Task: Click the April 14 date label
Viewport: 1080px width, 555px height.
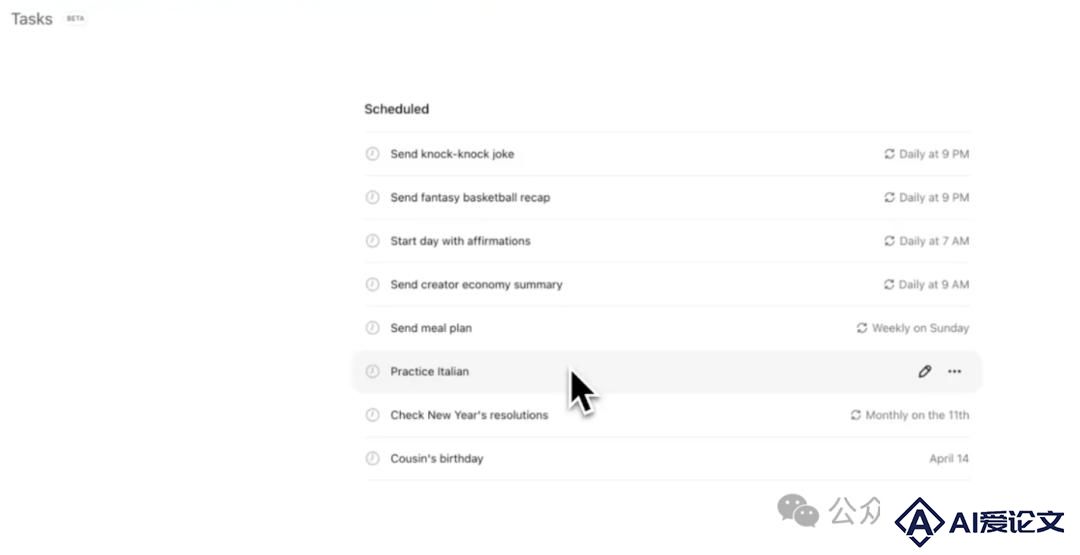Action: click(x=949, y=459)
